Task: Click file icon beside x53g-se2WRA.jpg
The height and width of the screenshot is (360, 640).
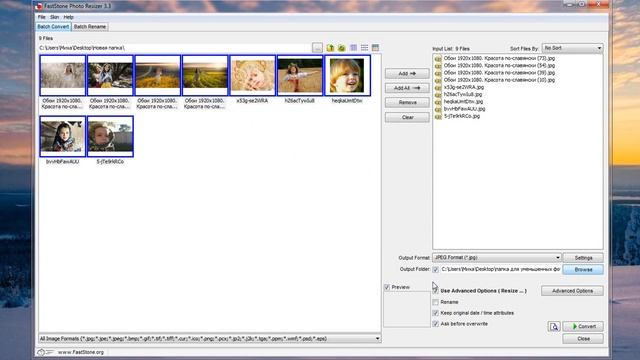Action: click(x=438, y=87)
